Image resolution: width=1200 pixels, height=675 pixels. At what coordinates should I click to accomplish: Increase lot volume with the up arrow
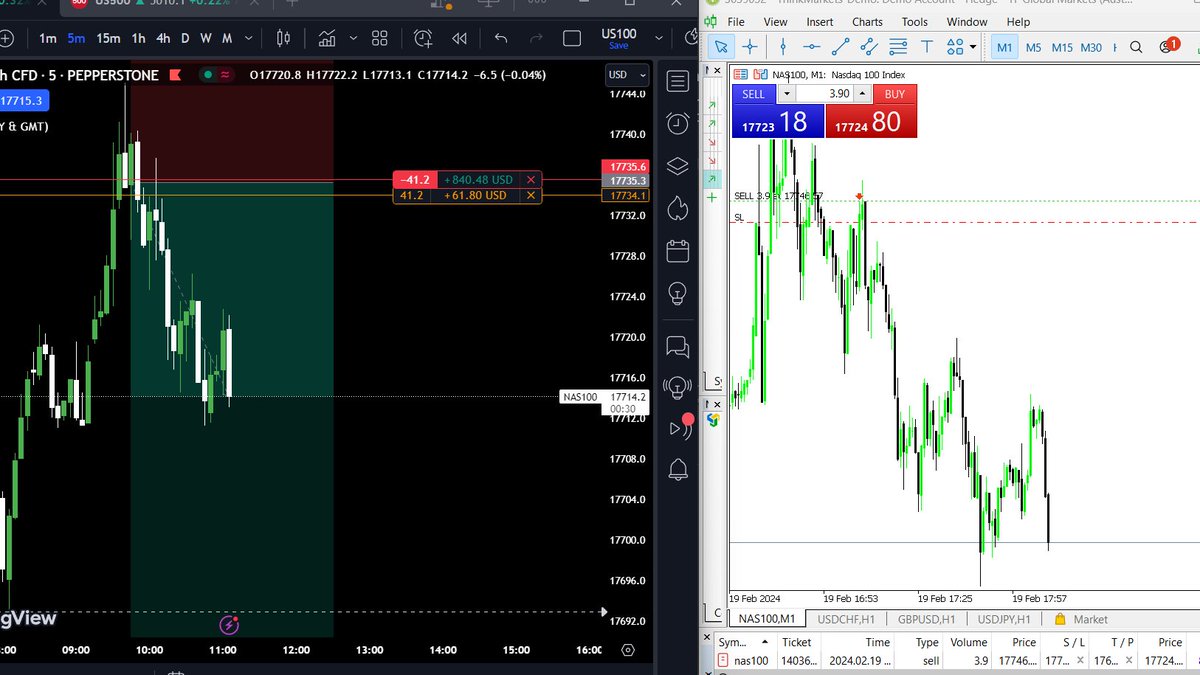864,94
